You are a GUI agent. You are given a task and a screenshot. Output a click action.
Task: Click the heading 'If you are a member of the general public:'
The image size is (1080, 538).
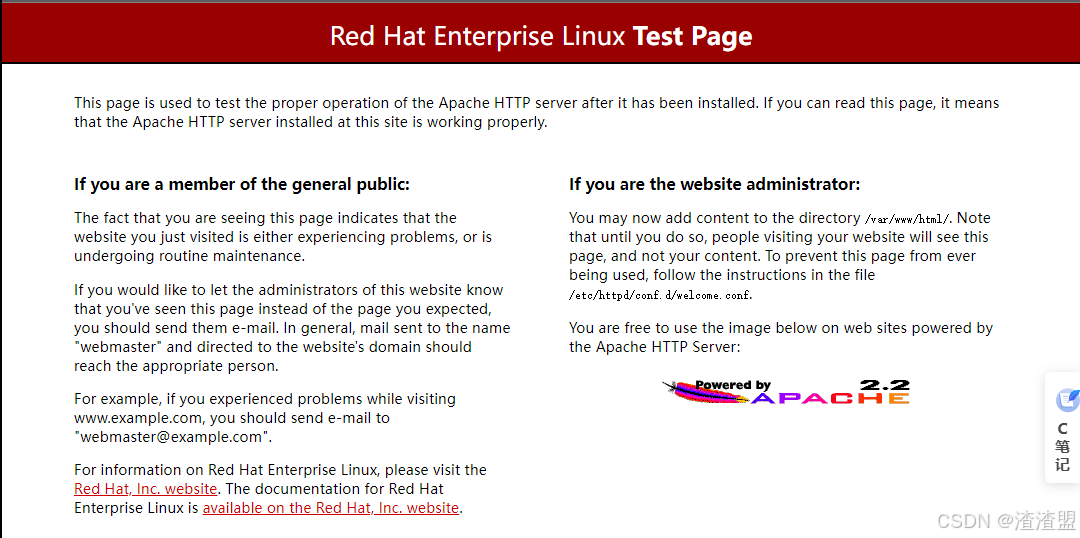pos(242,185)
